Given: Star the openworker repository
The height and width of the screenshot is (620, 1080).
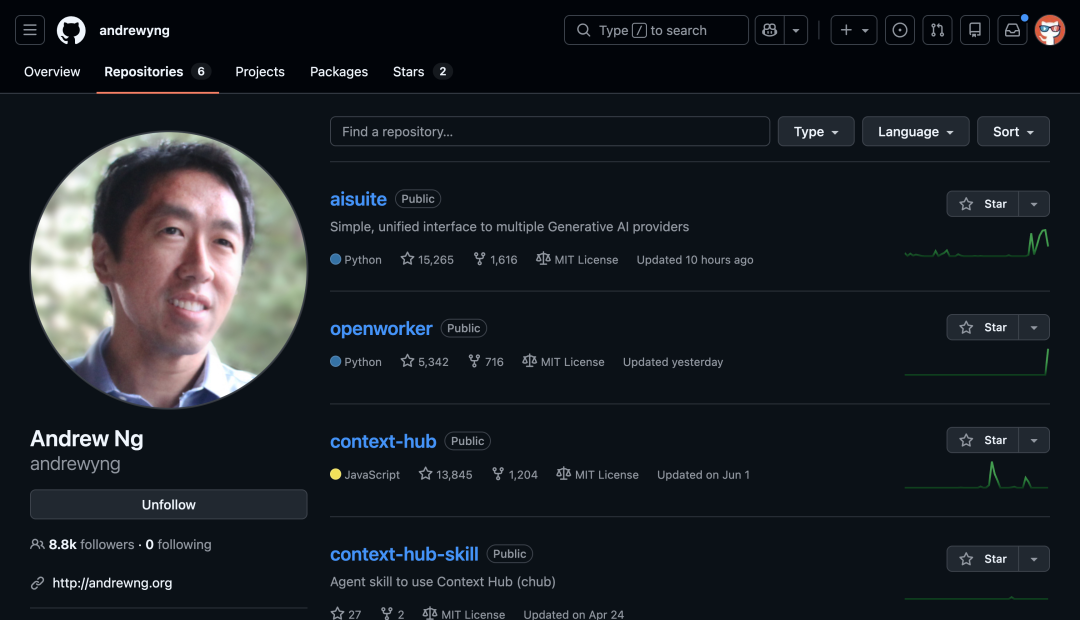Looking at the screenshot, I should point(983,327).
